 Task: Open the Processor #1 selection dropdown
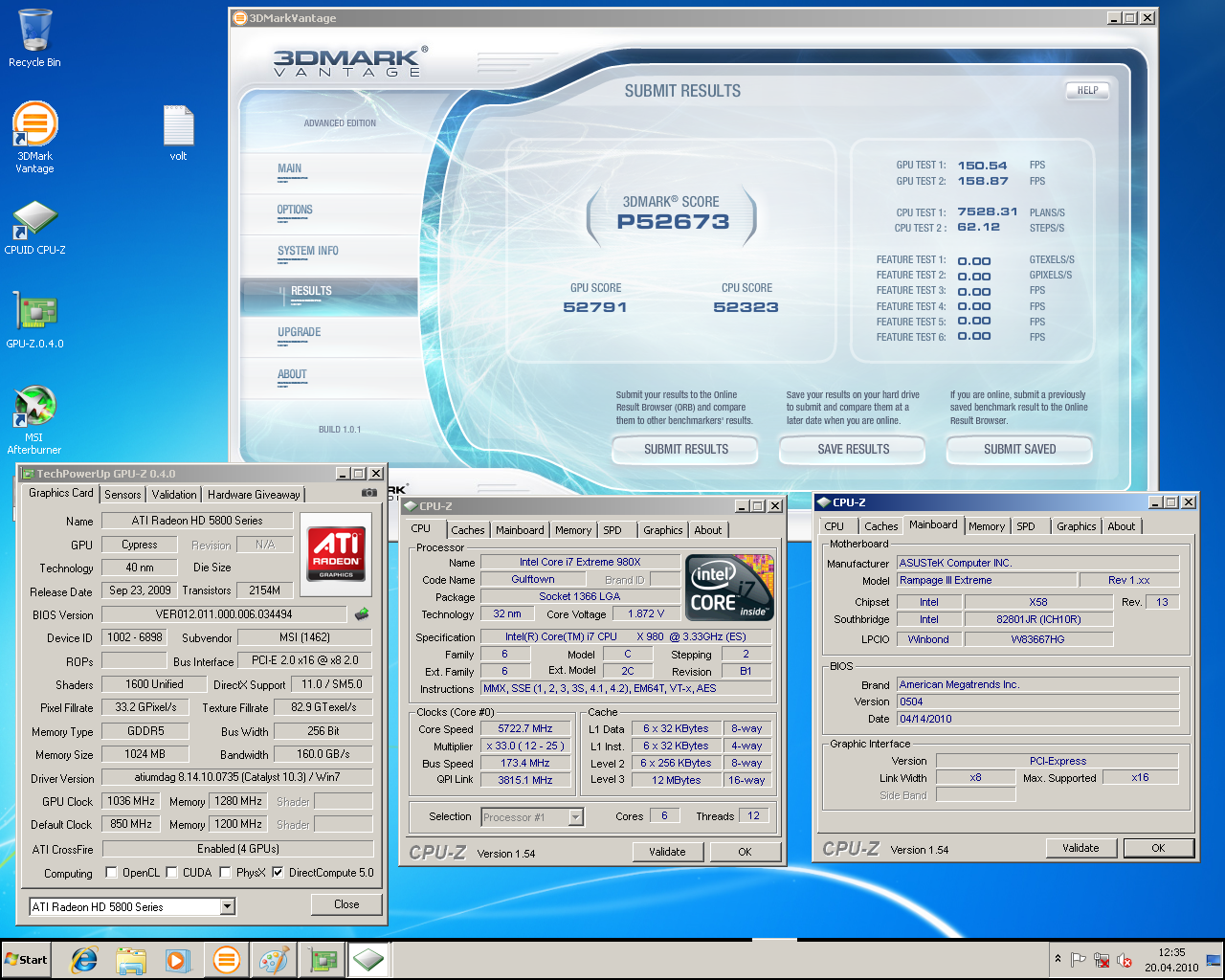pos(532,817)
